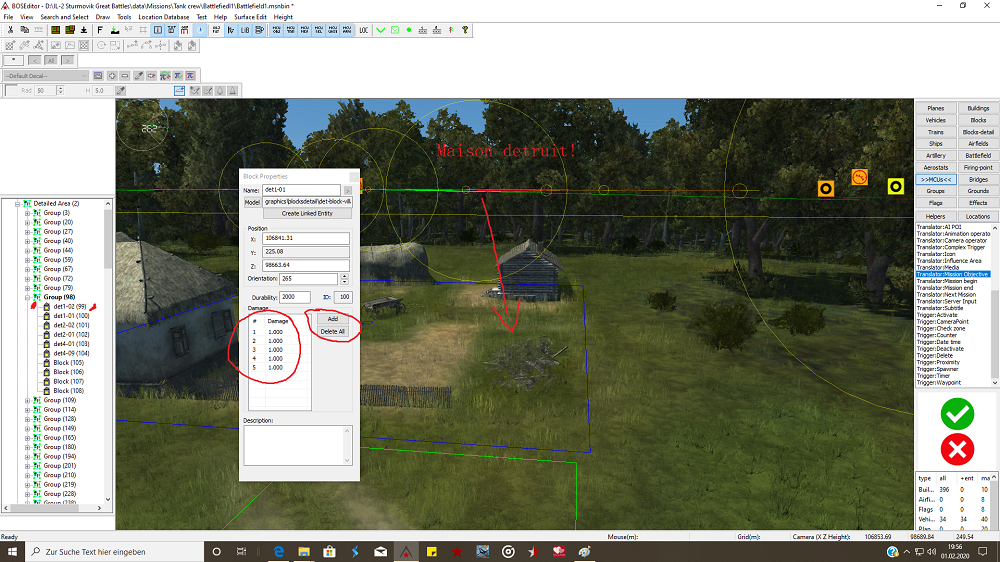
Task: Click the plus decal add icon
Action: point(112,76)
